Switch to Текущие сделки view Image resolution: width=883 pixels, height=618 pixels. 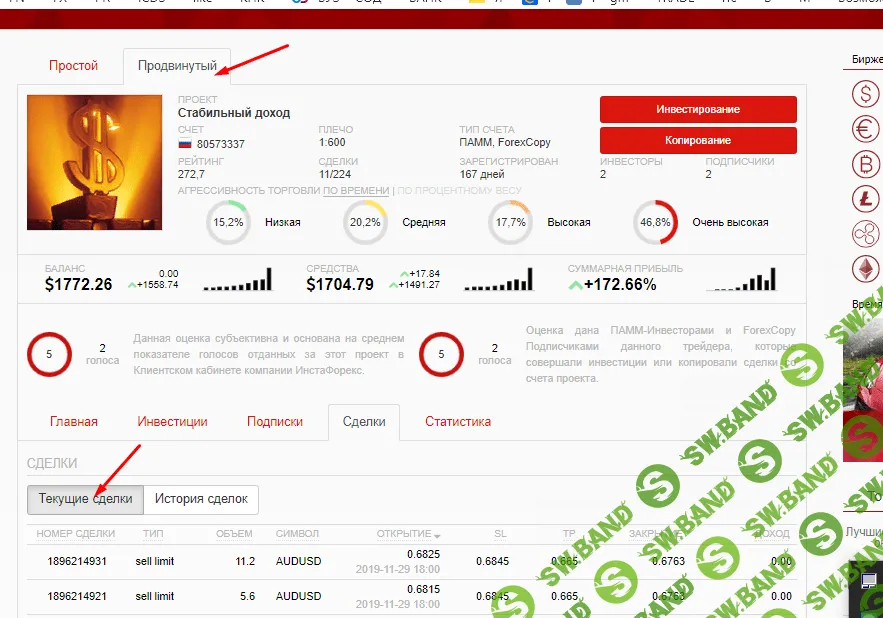(x=85, y=499)
